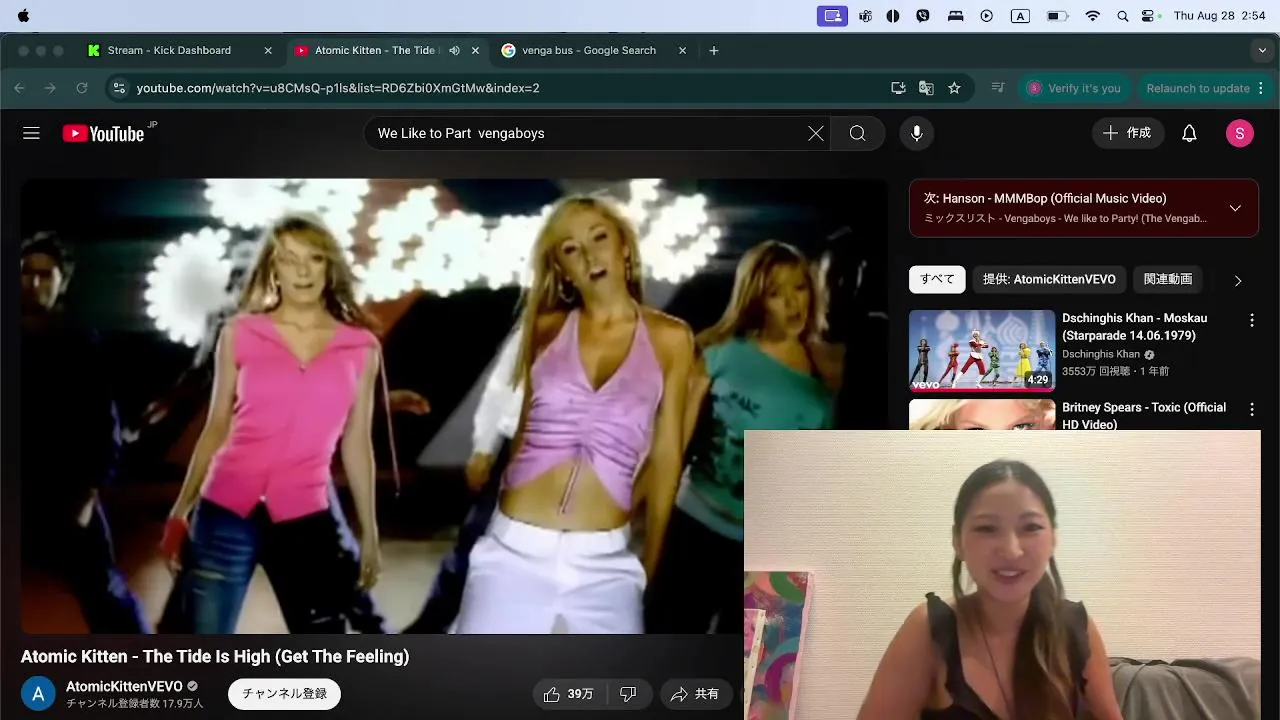Open the YouTube hamburger guide menu

coord(32,133)
